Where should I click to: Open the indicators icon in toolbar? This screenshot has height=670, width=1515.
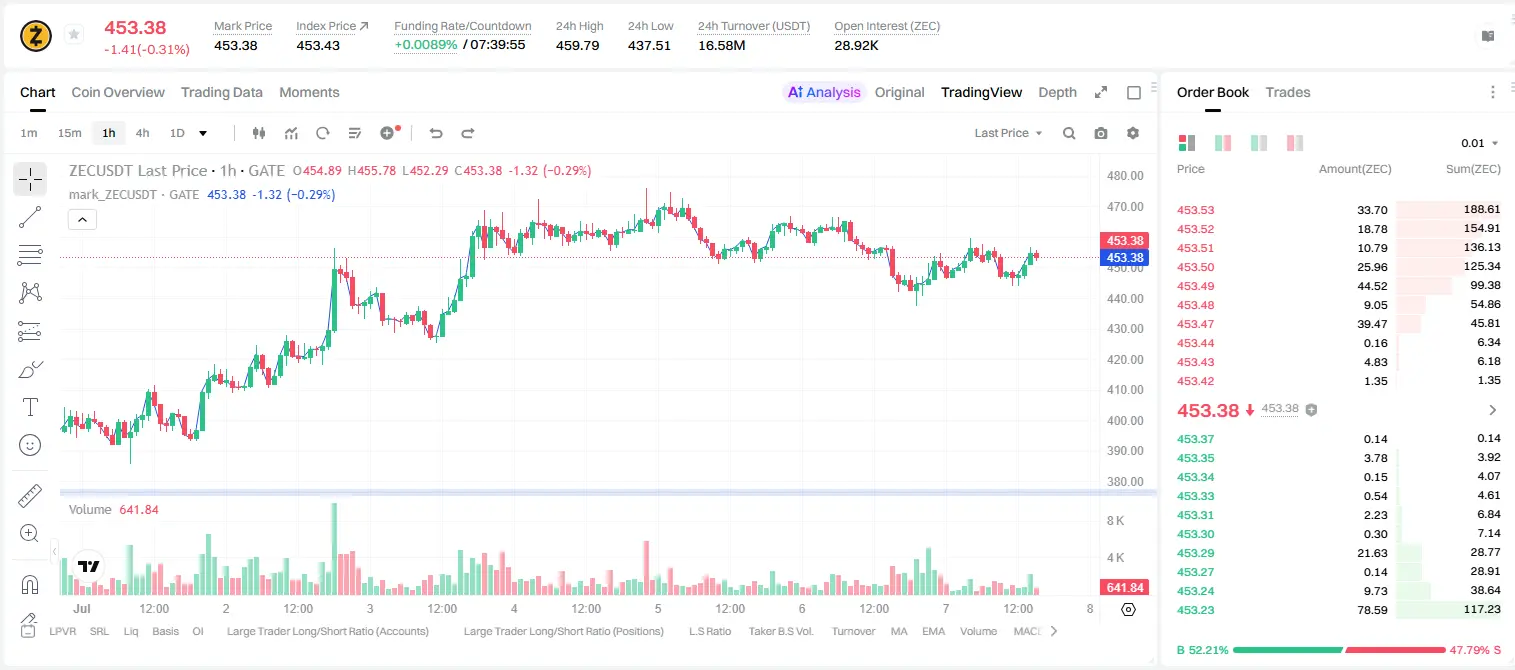click(x=291, y=133)
